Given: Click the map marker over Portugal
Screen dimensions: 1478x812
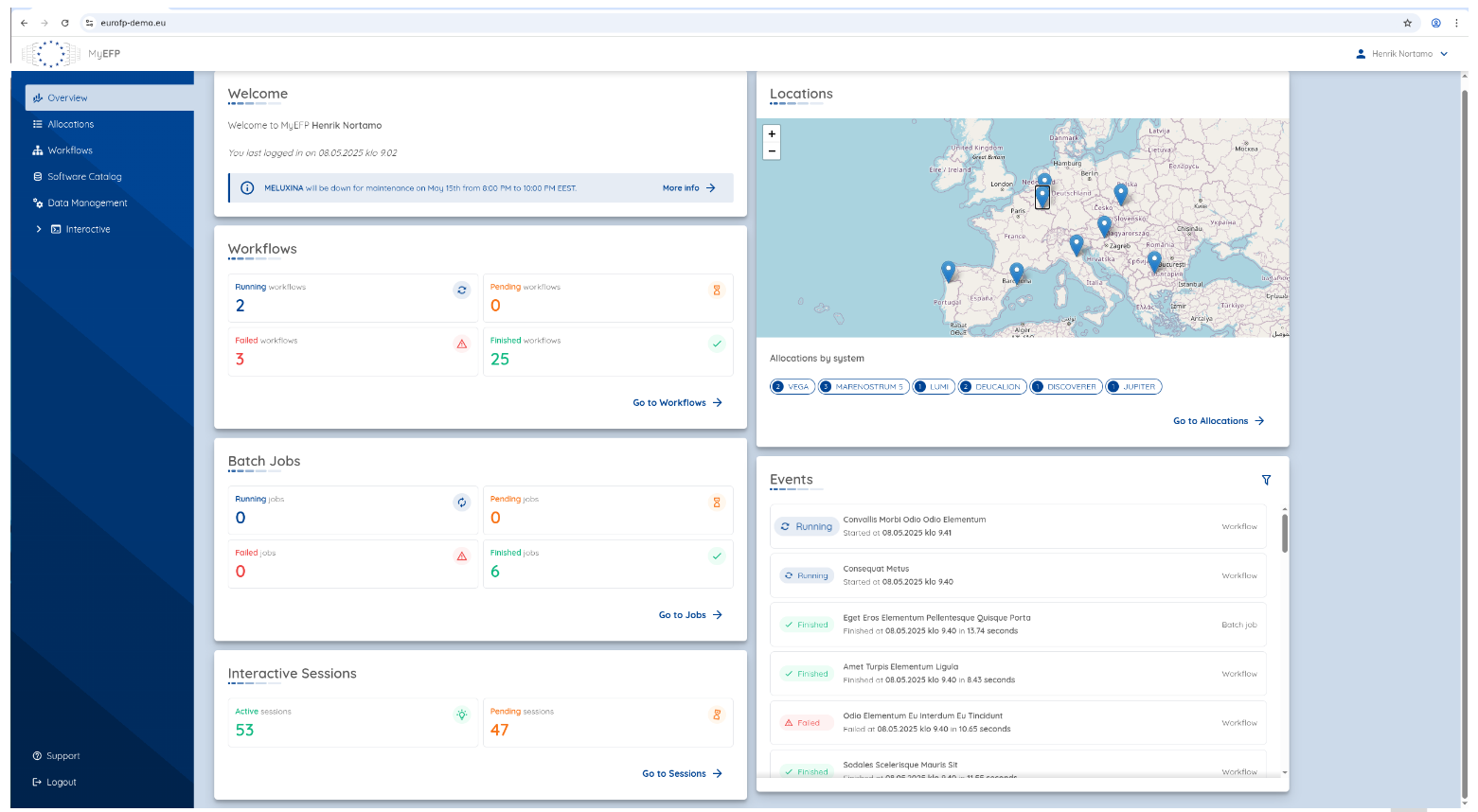Looking at the screenshot, I should pyautogui.click(x=948, y=271).
